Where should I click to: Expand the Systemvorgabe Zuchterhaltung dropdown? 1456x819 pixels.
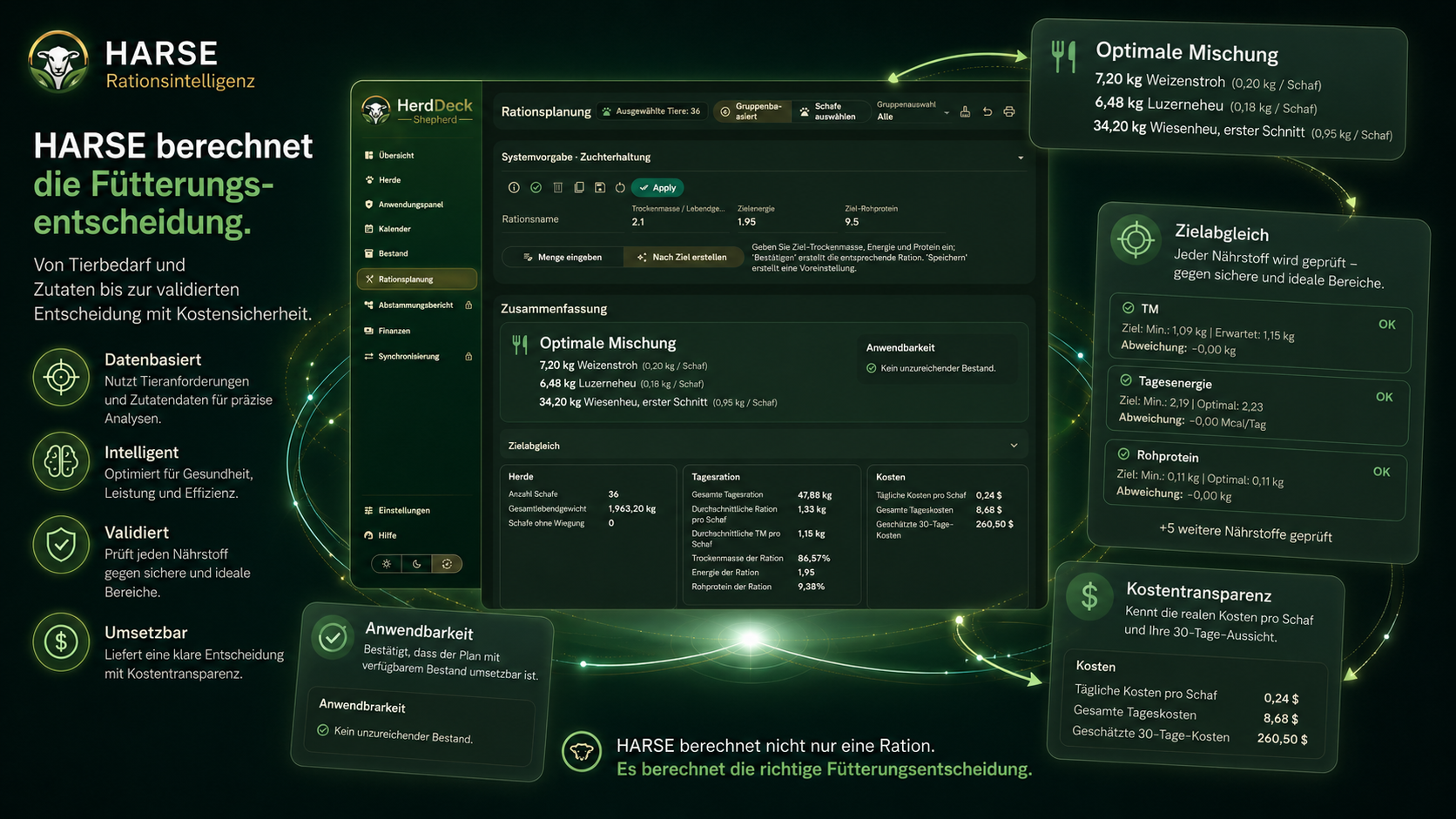tap(1021, 158)
